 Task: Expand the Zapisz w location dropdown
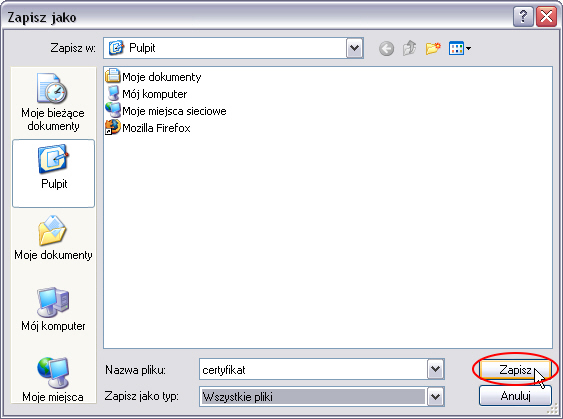(354, 48)
